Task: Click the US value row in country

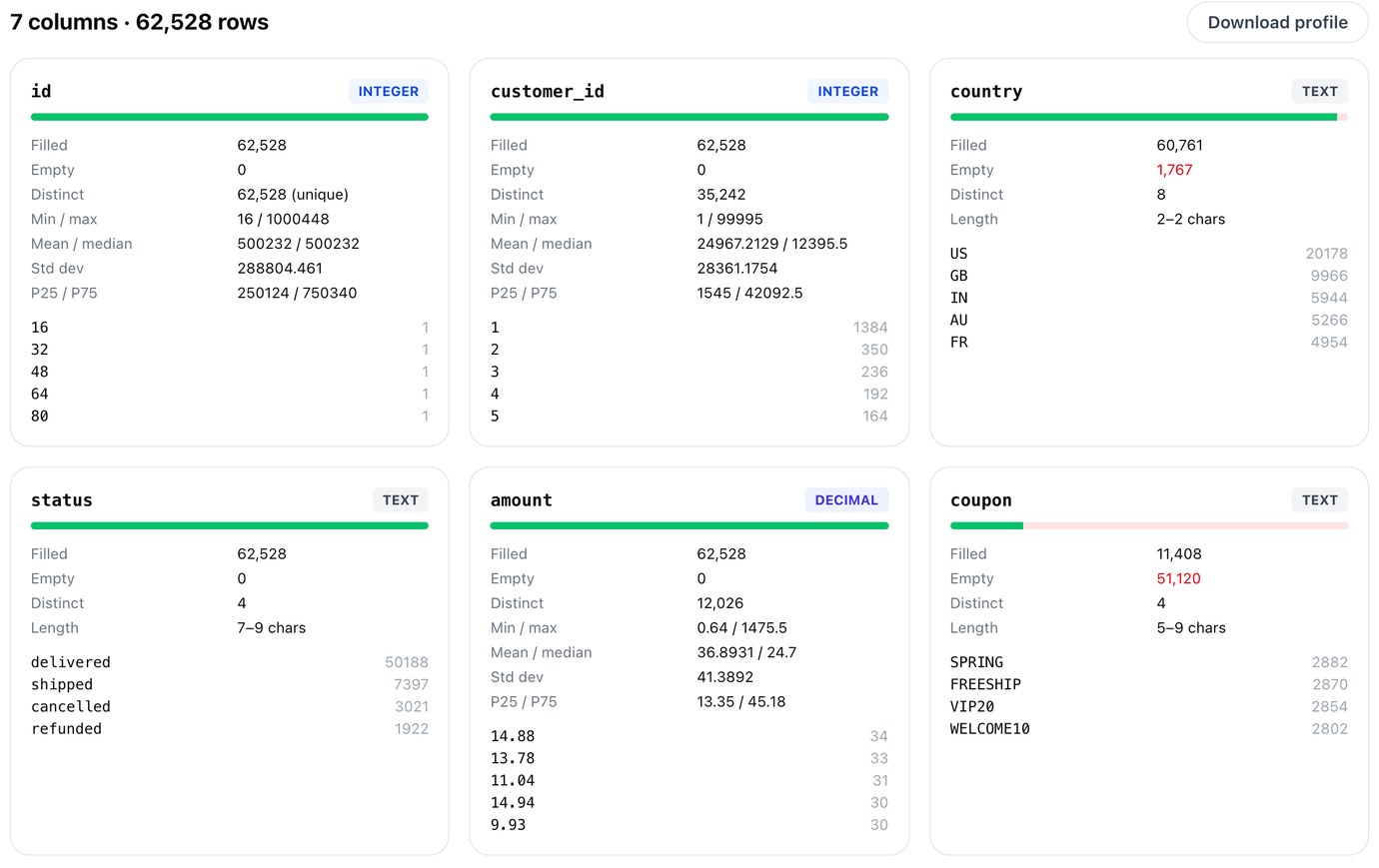Action: 1149,254
